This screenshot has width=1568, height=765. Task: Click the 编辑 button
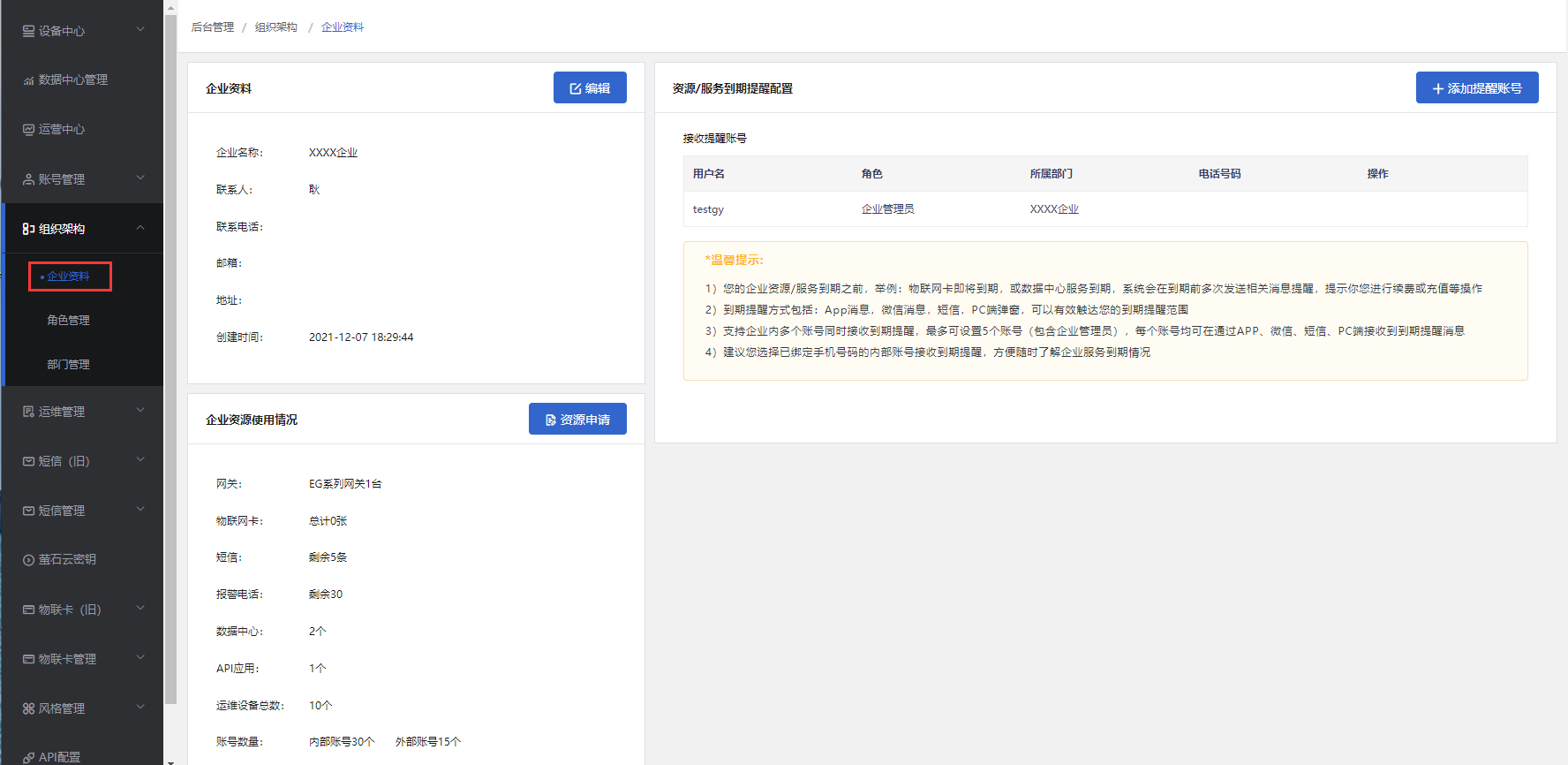590,87
